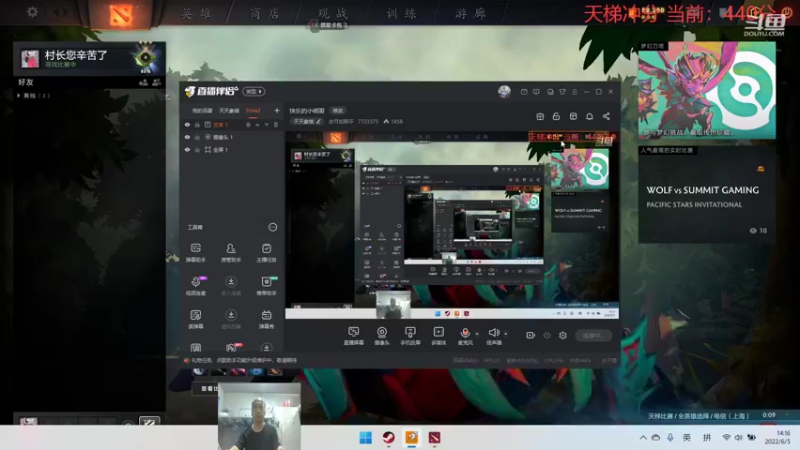Click the mode pill button beside companion logo
The width and height of the screenshot is (800, 450).
point(254,91)
